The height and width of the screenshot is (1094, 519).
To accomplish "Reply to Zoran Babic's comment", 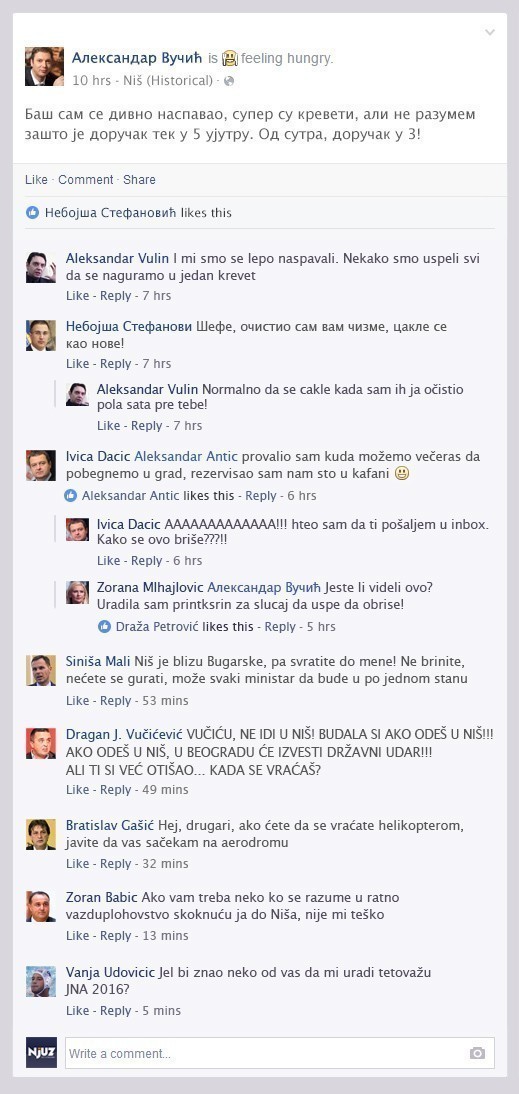I will (x=115, y=936).
